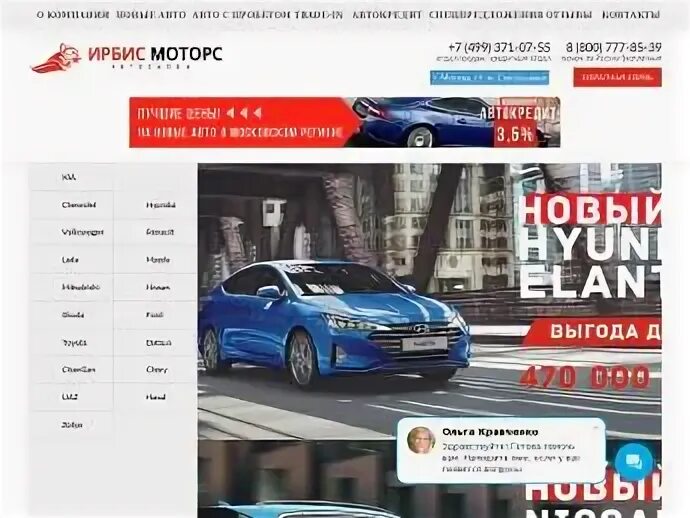Open the red Автокредит 3,6% banner
Viewport: 690px width, 518px height.
point(345,122)
